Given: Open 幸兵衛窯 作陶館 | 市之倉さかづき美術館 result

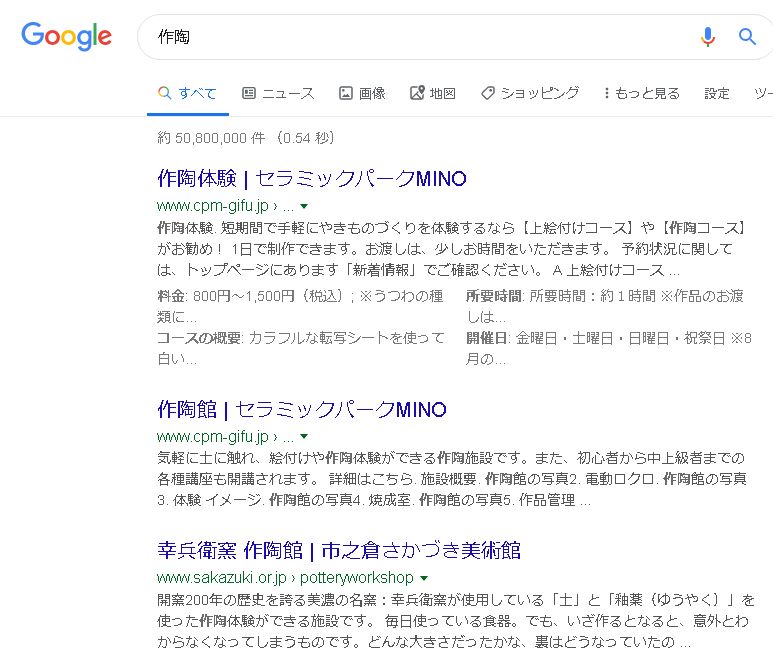Looking at the screenshot, I should pyautogui.click(x=339, y=551).
